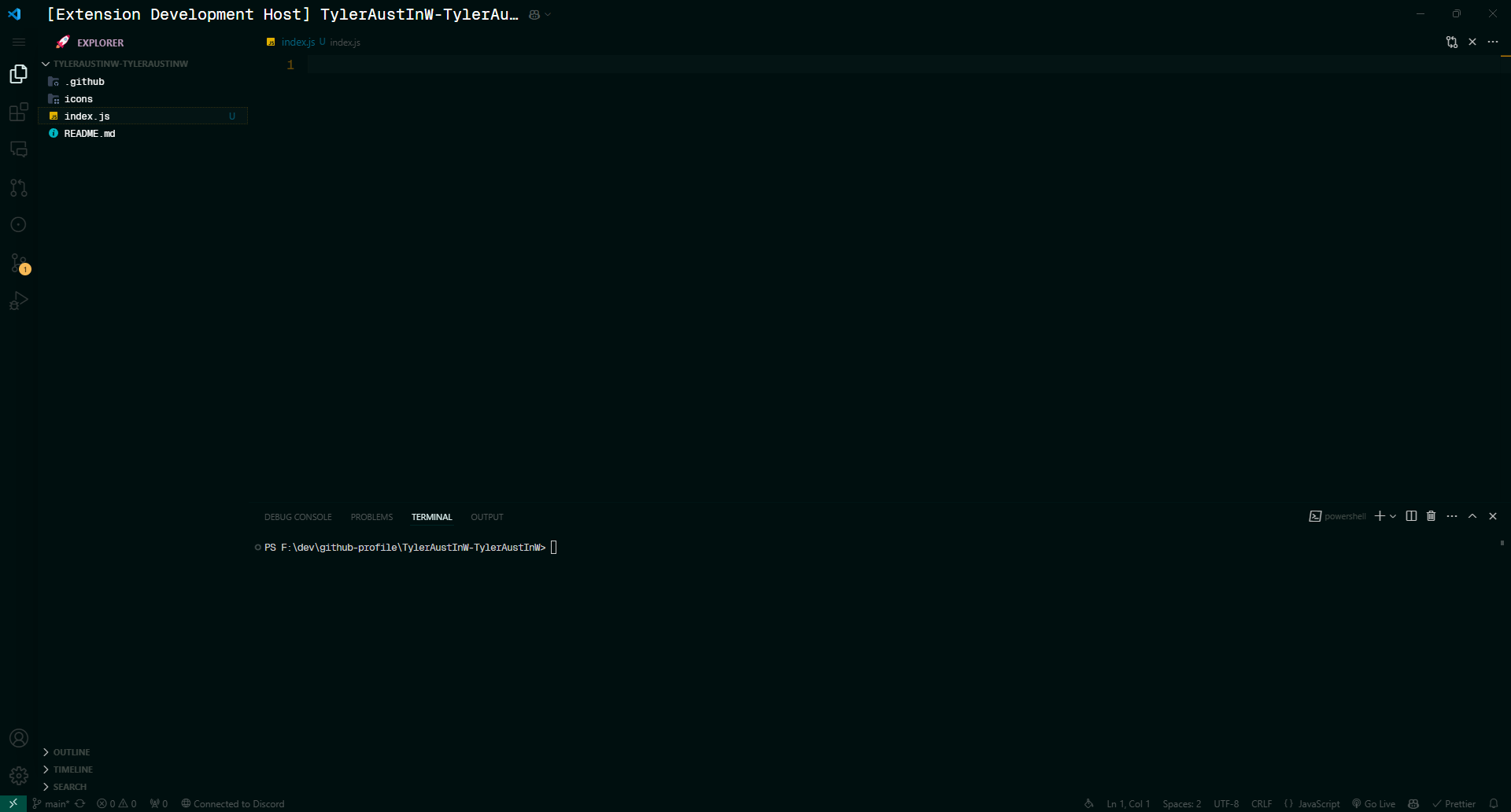Change indentation via Spaces: 2
The width and height of the screenshot is (1511, 812).
point(1182,803)
